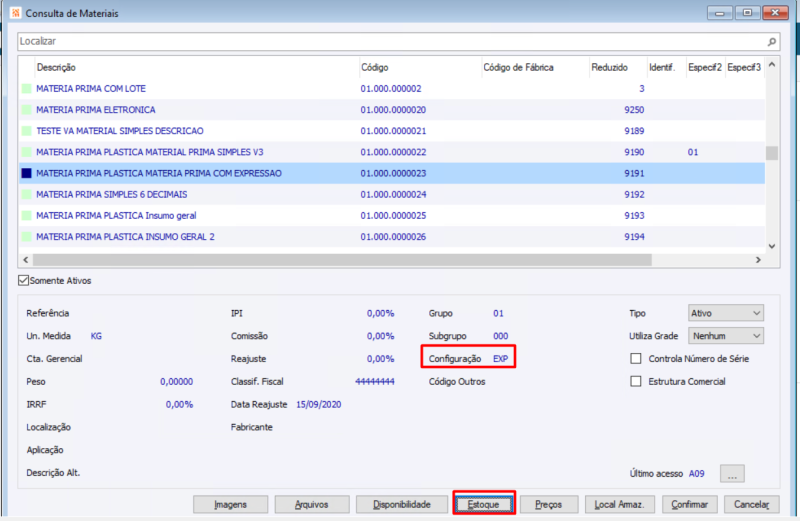Open the Tipo dropdown showing Ativo
Viewport: 800px width, 521px height.
tap(726, 313)
